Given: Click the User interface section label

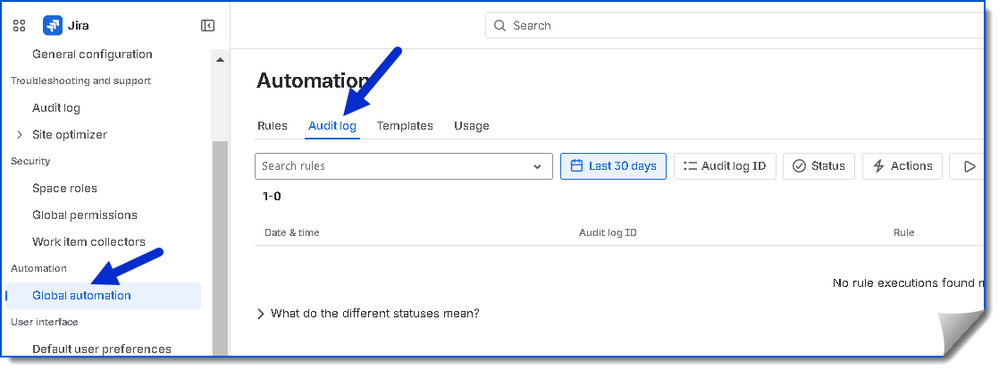Looking at the screenshot, I should (x=45, y=322).
